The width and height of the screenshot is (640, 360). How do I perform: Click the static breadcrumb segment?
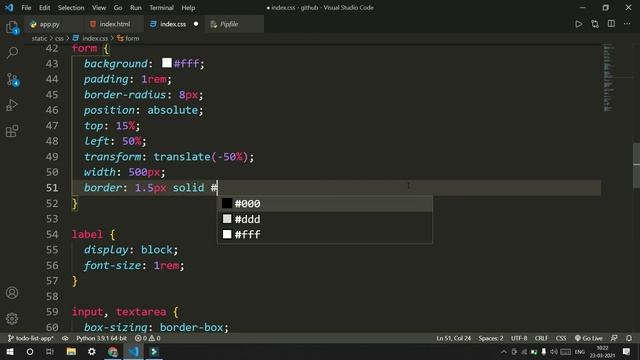pos(39,38)
